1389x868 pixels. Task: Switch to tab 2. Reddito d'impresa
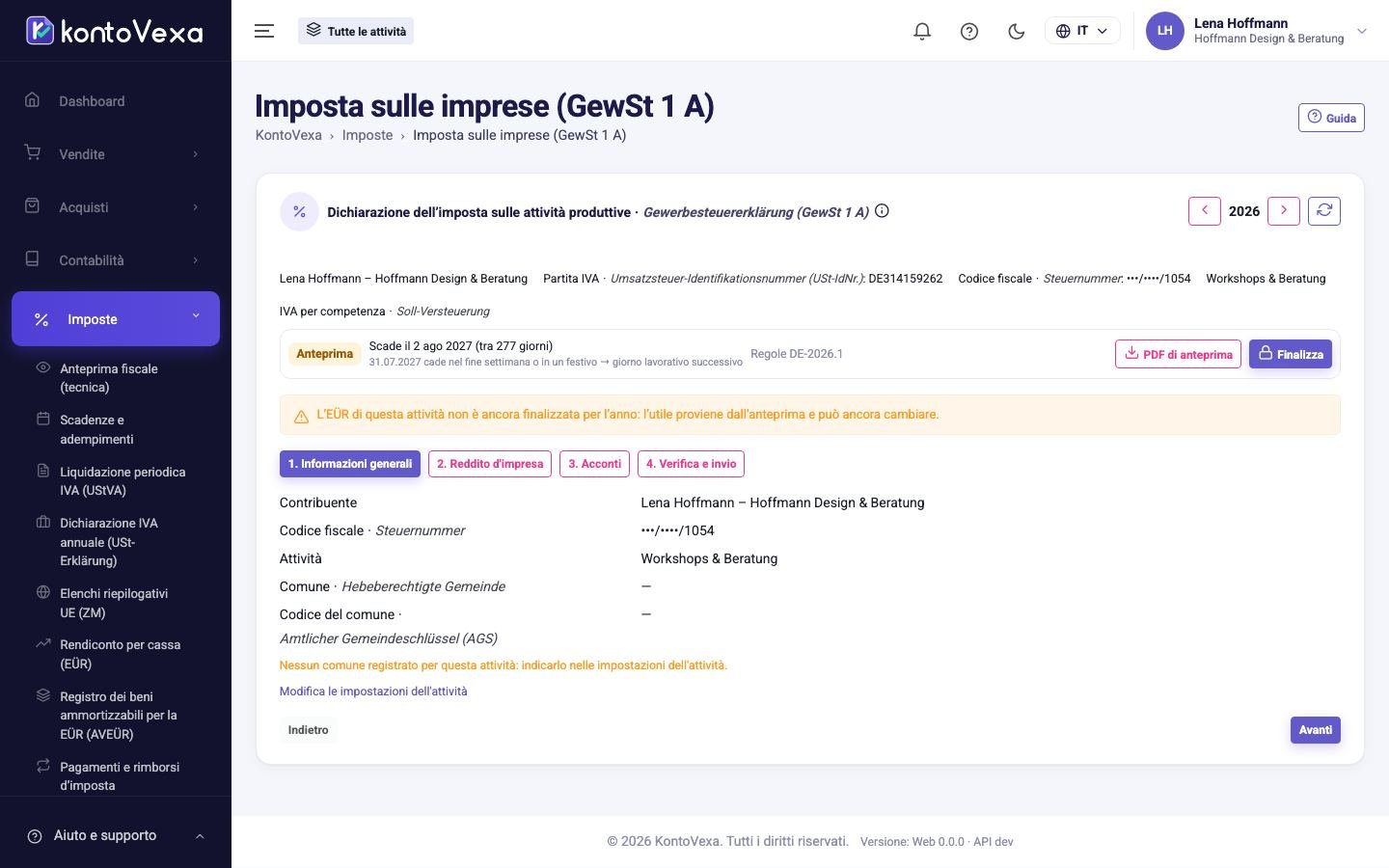point(490,464)
